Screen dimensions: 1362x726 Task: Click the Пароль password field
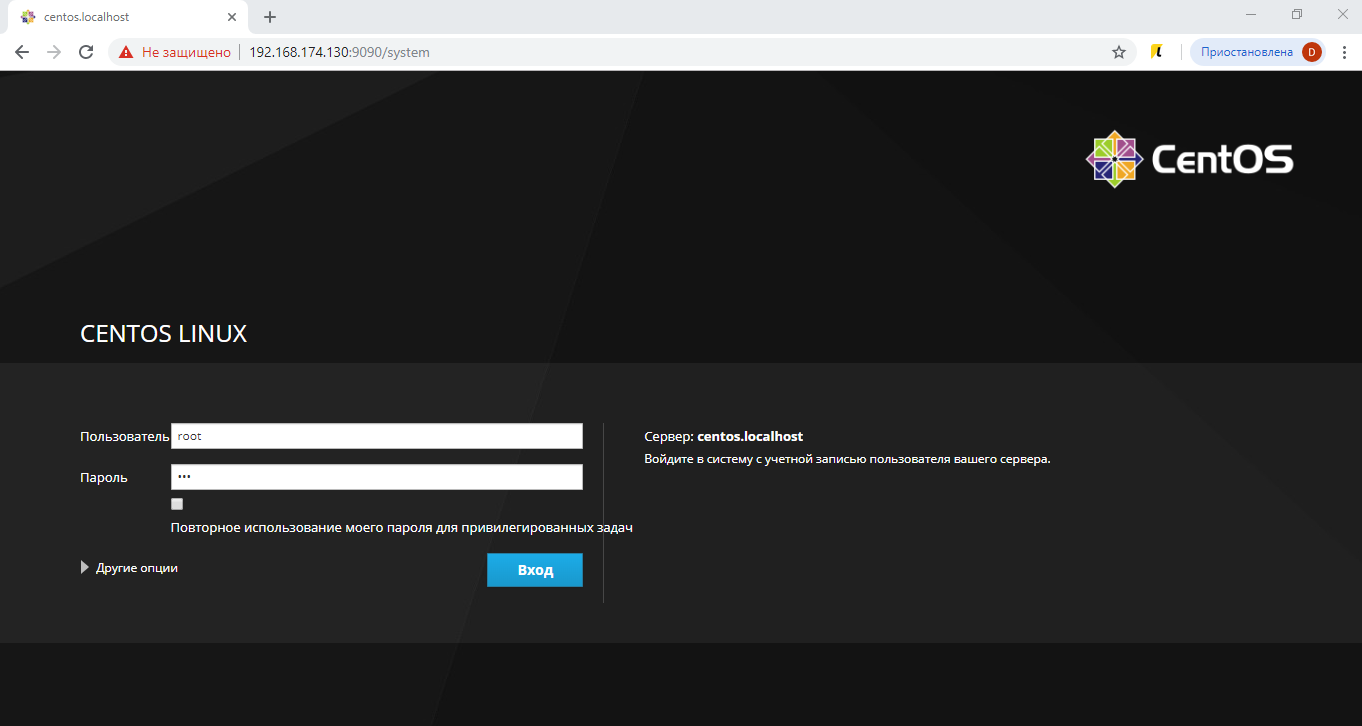coord(377,477)
